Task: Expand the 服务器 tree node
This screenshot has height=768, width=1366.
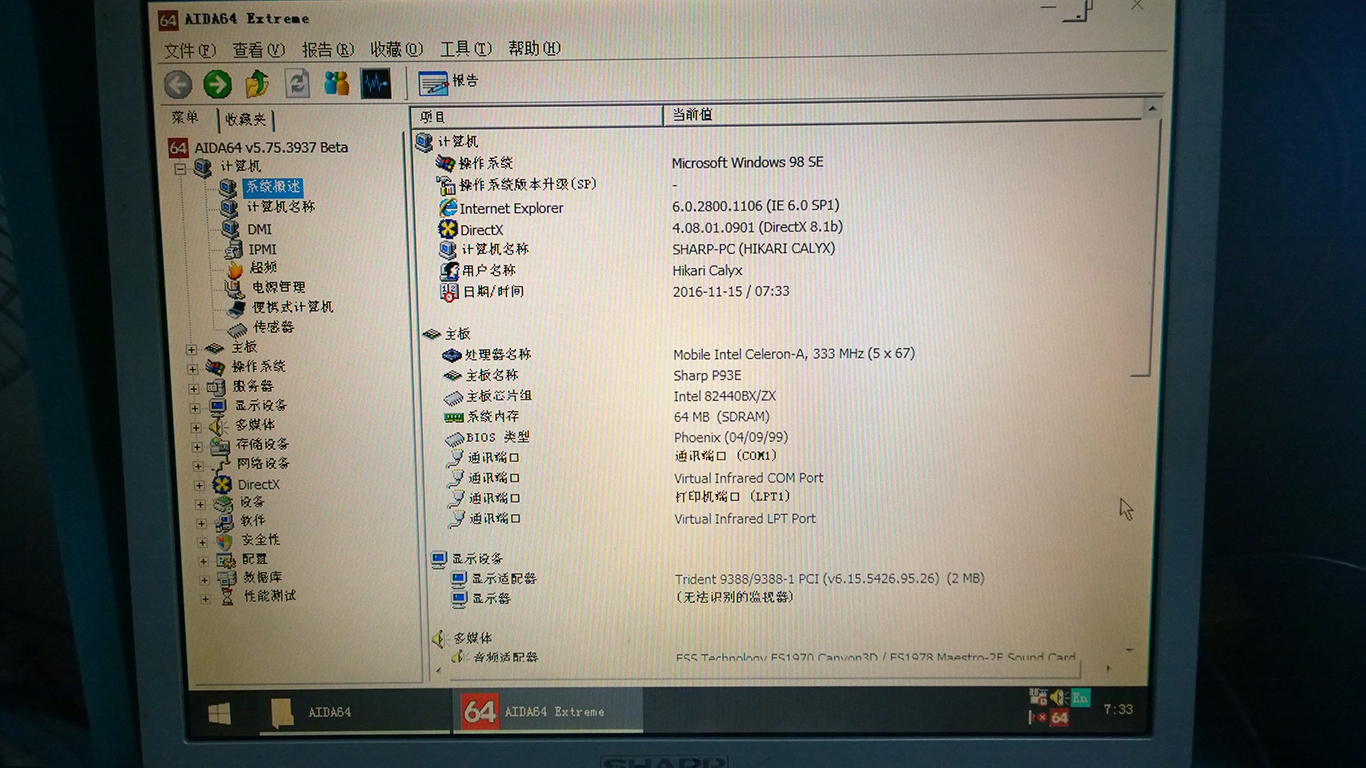Action: click(193, 388)
